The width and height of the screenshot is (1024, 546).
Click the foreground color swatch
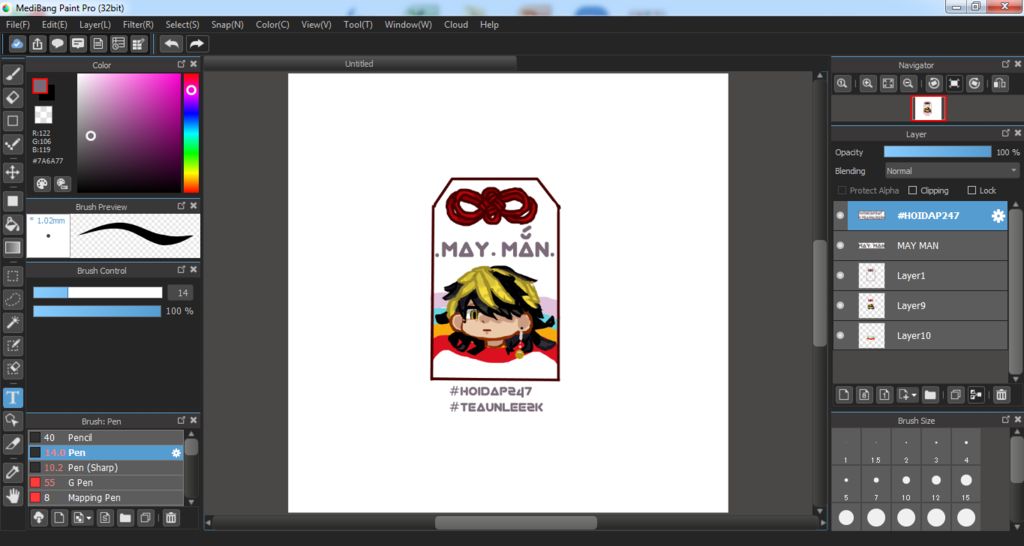coord(40,86)
